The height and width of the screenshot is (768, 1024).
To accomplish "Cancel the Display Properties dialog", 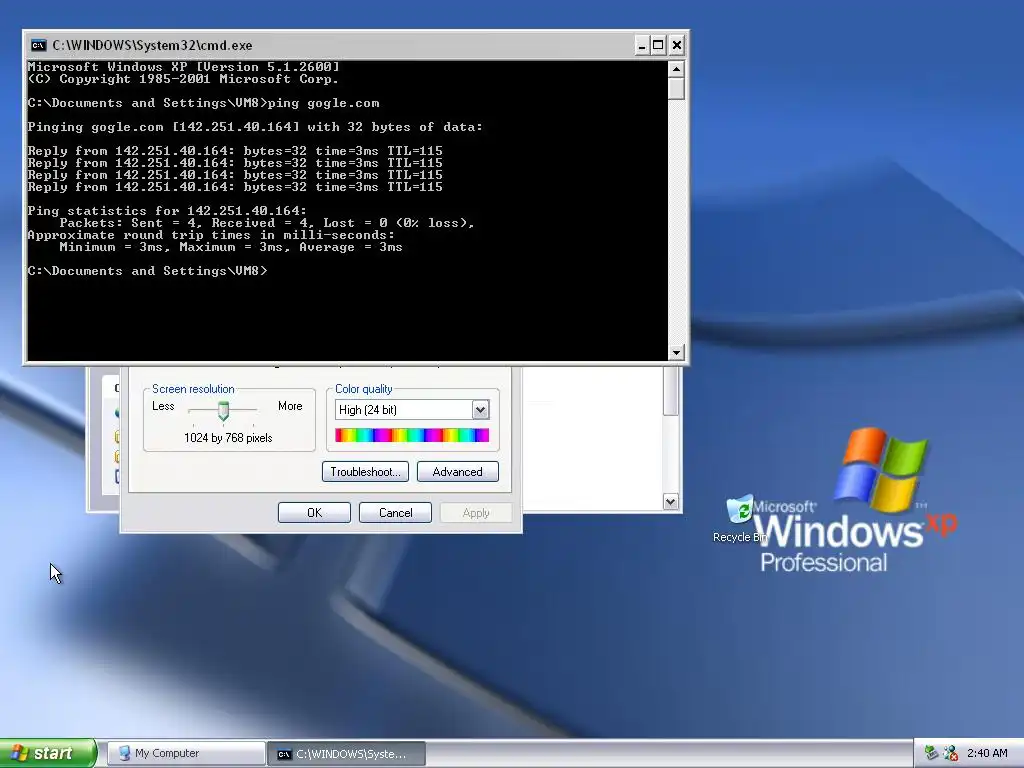I will 395,513.
